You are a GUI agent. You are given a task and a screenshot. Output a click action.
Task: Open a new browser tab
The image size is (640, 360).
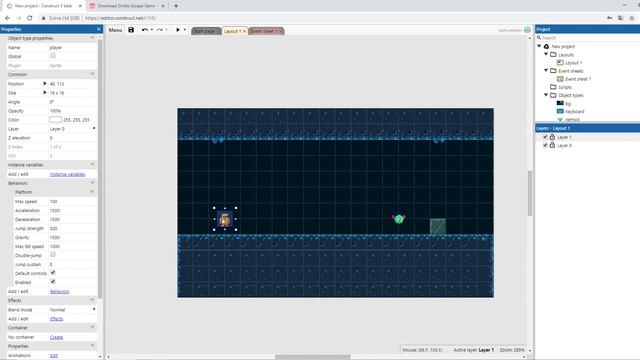(x=176, y=6)
